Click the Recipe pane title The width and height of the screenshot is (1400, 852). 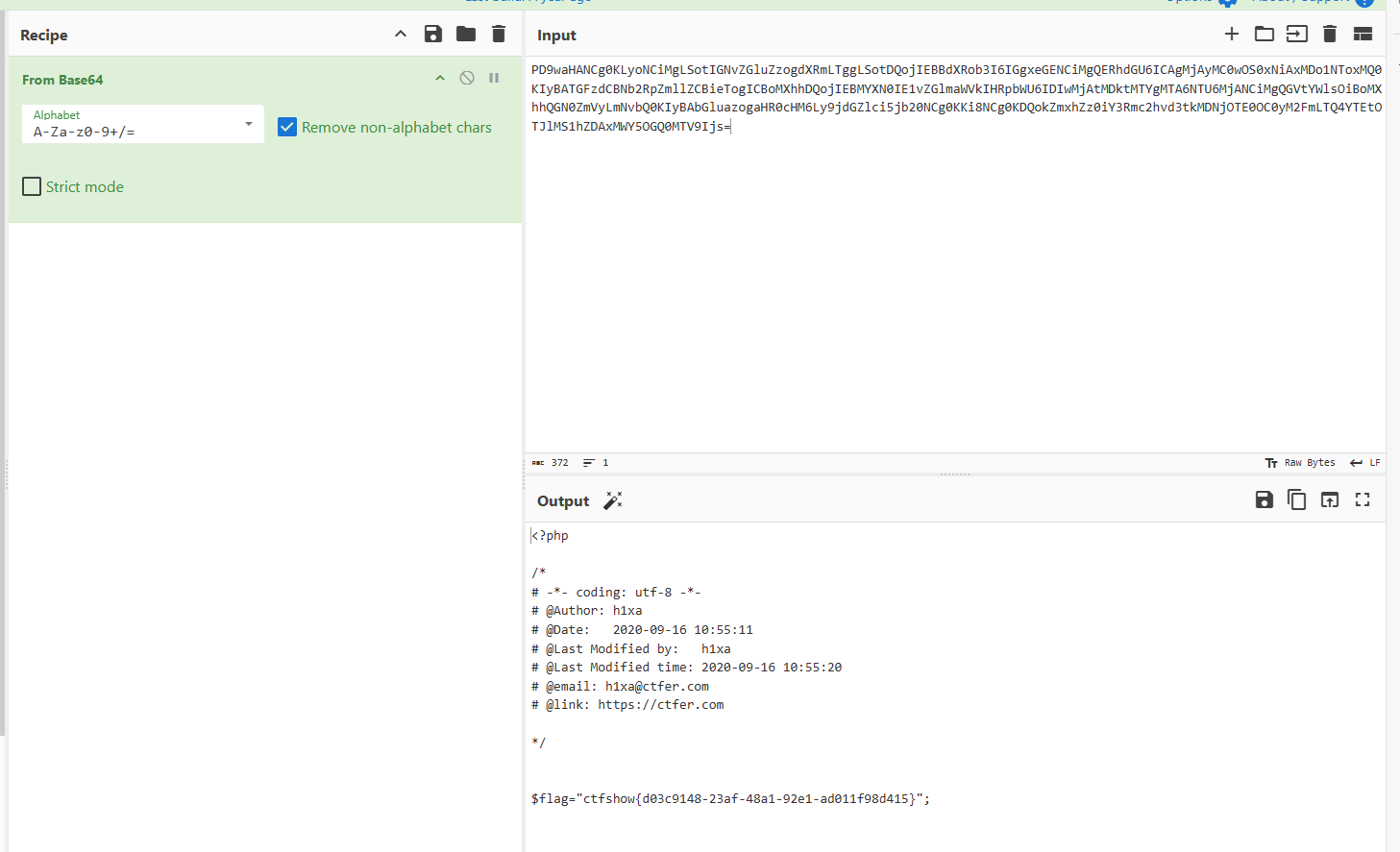44,36
